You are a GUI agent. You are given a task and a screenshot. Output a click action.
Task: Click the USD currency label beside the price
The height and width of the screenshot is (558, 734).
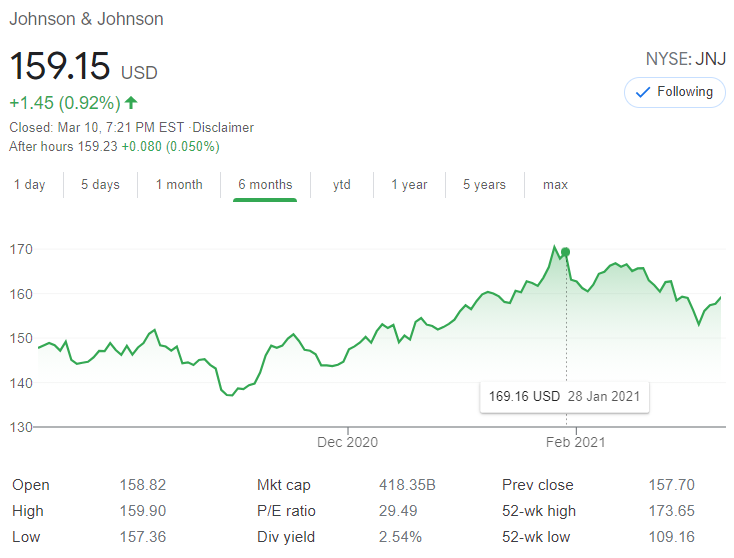[x=139, y=73]
